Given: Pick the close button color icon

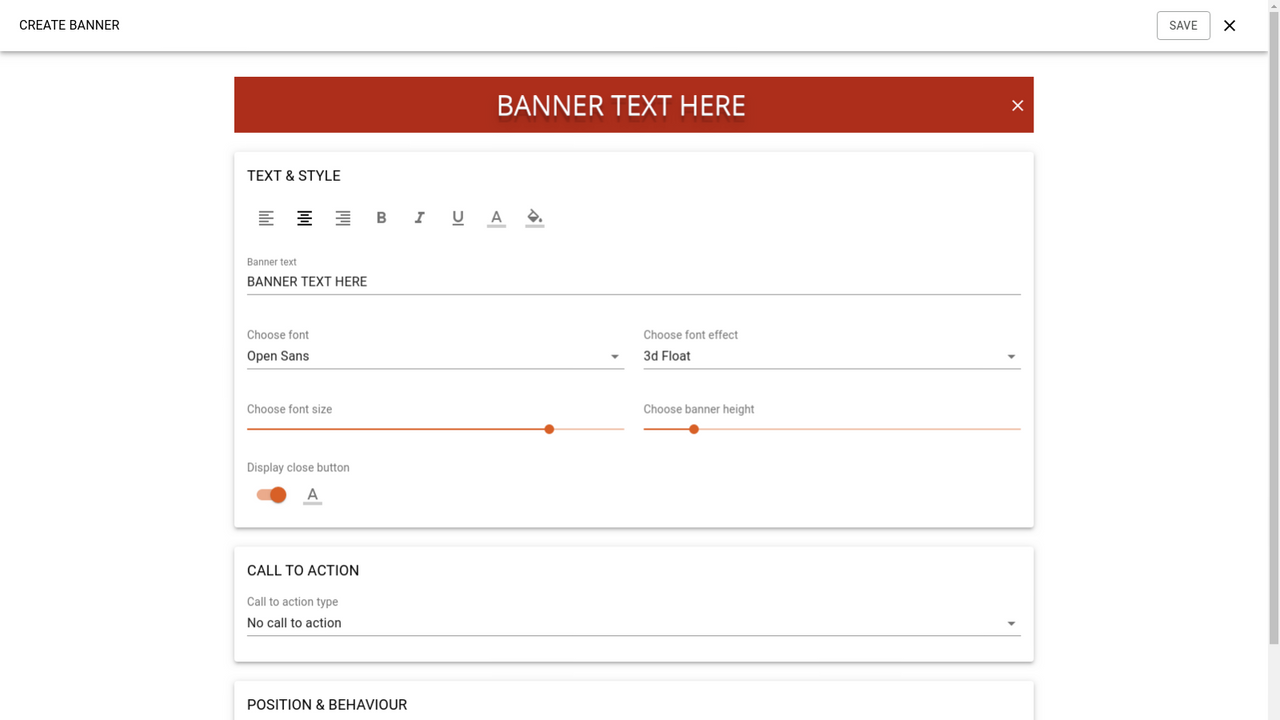Looking at the screenshot, I should (313, 495).
